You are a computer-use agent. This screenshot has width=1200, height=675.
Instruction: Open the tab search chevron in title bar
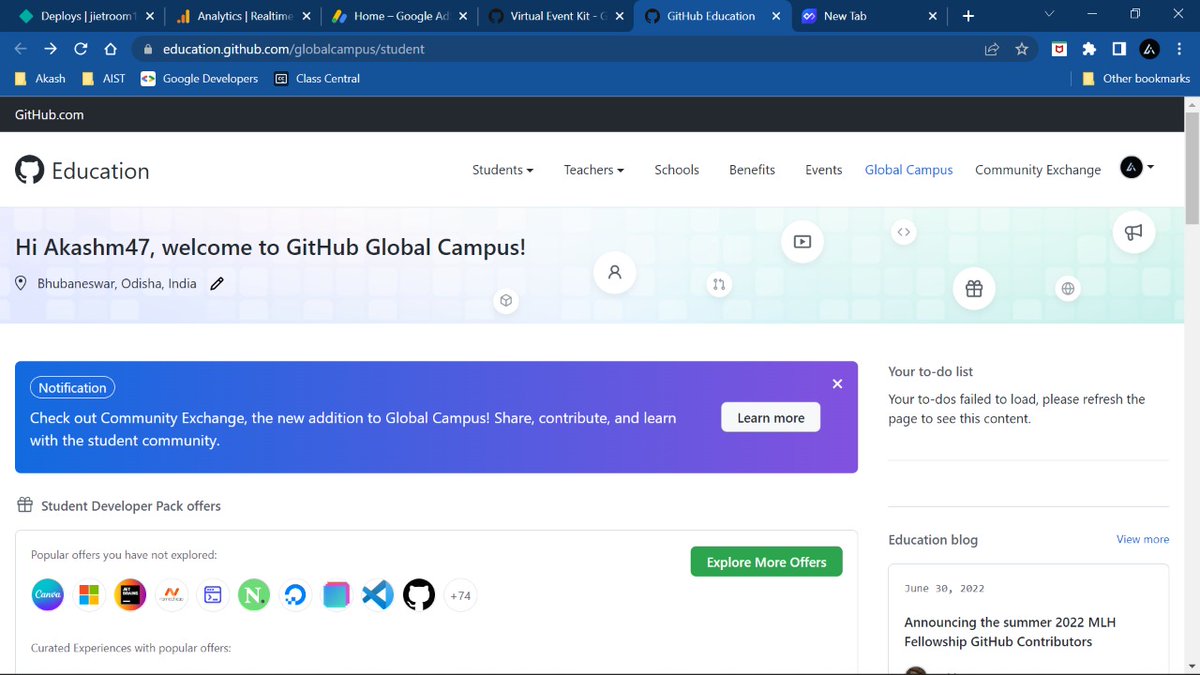(1049, 15)
